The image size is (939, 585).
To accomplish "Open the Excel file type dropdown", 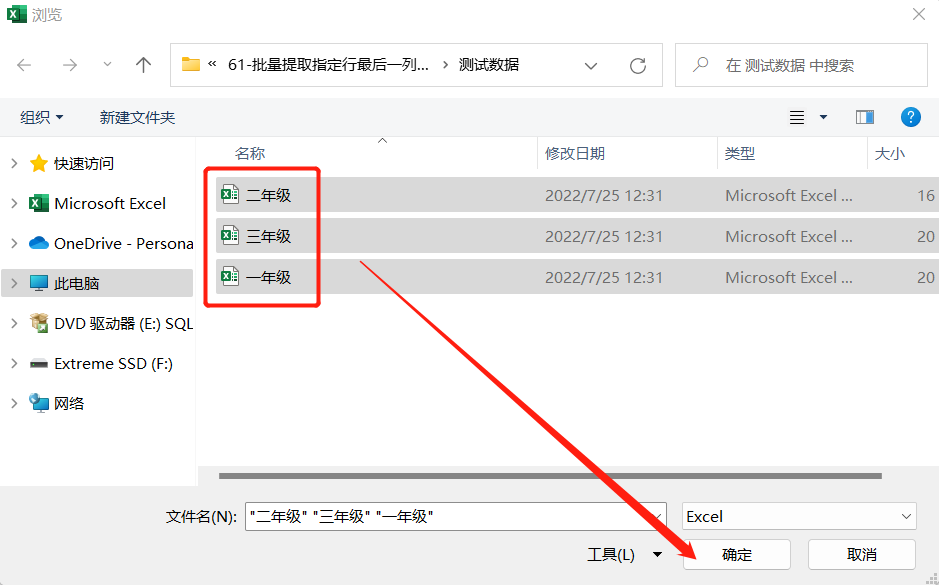I will coord(799,516).
